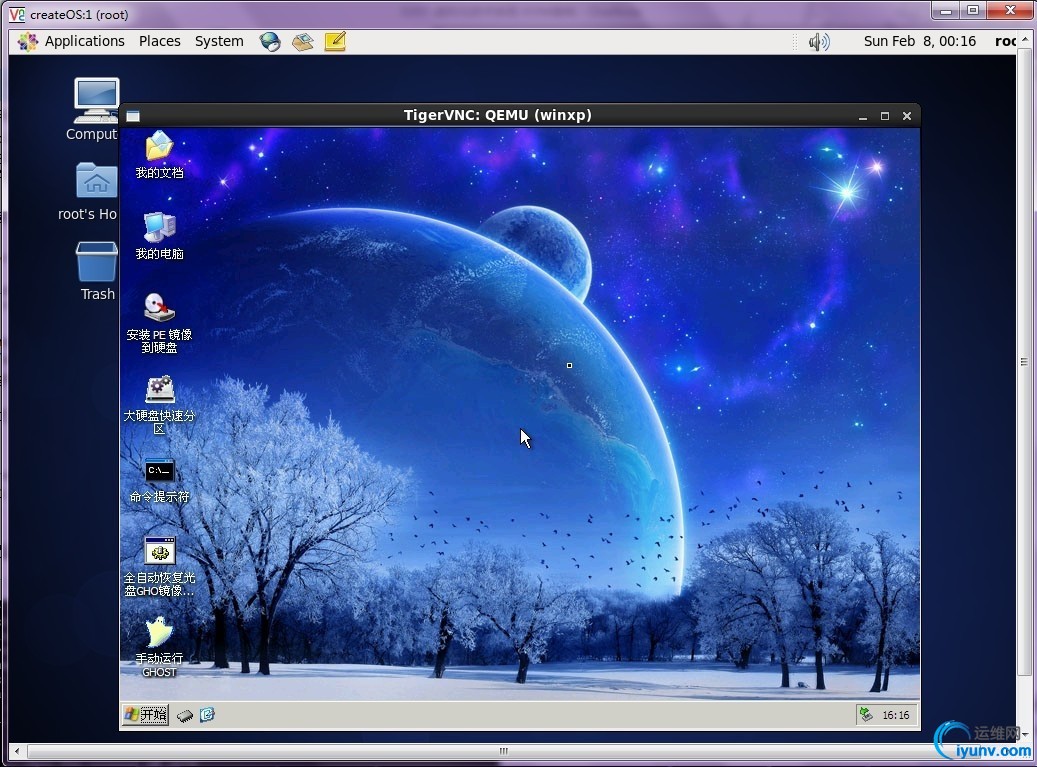1037x767 pixels.
Task: Click the horizontal scrollbar of the VNC viewer
Action: click(x=504, y=751)
